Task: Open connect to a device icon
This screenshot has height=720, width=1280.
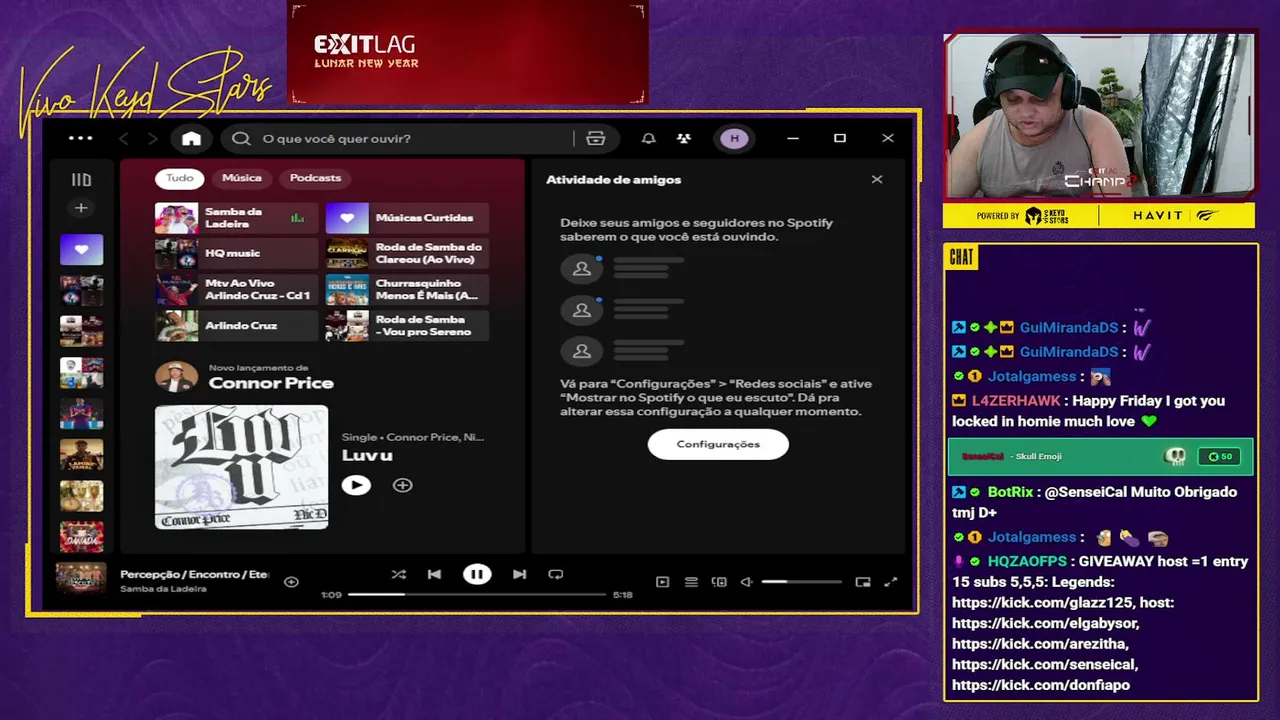Action: coord(718,581)
